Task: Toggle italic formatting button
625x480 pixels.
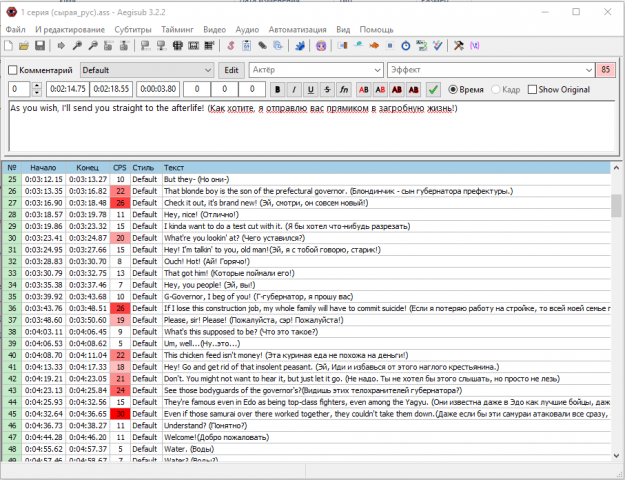Action: click(x=294, y=90)
